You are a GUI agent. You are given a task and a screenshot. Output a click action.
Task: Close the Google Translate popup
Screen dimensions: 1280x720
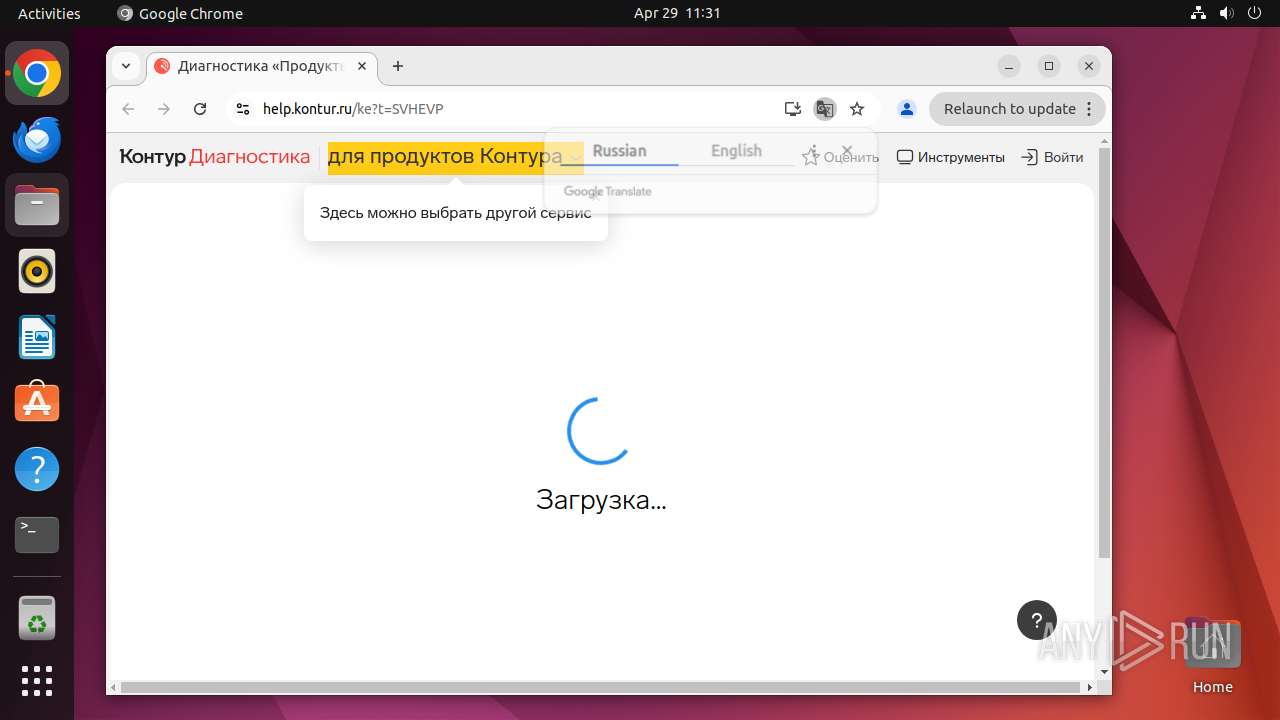847,151
